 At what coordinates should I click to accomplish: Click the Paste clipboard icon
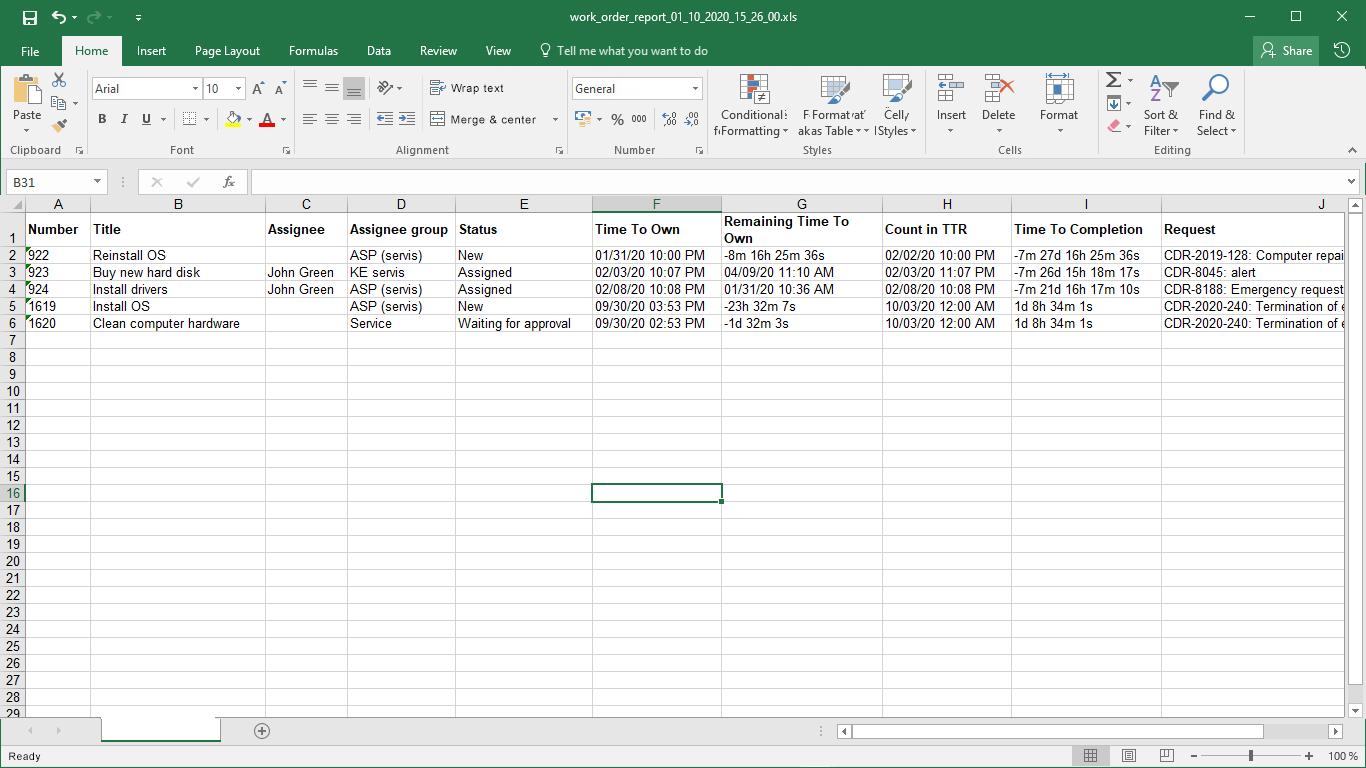(27, 89)
